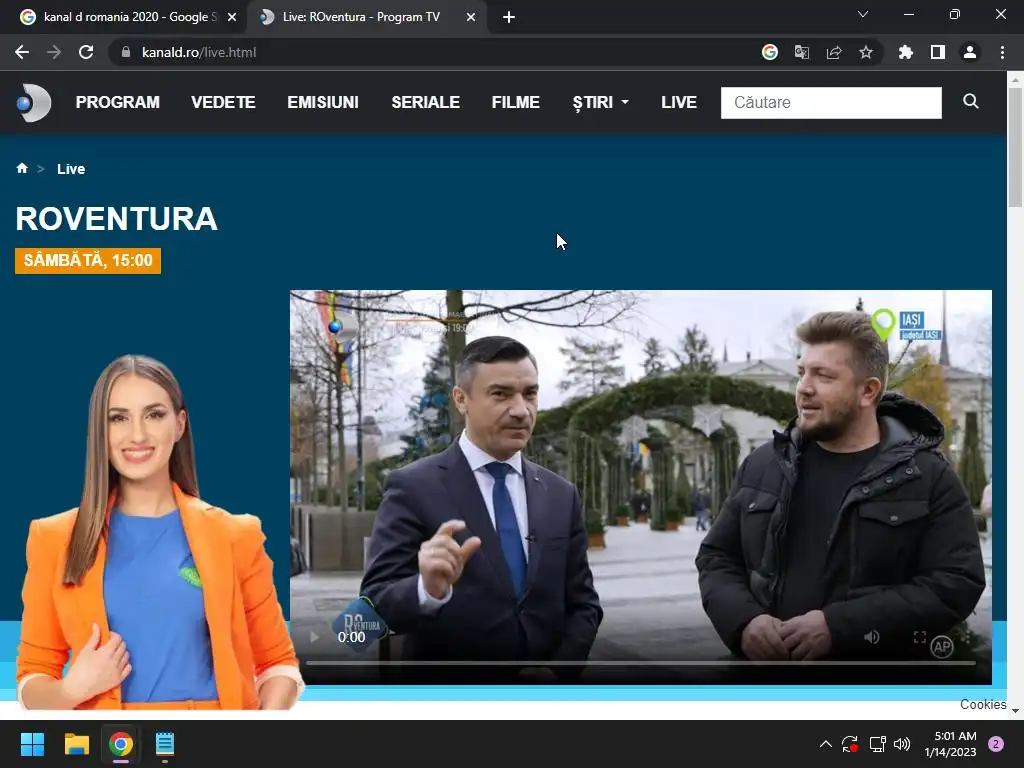Click the SÂMBĂTĂ, 15:00 schedule badge
Viewport: 1024px width, 768px height.
click(x=88, y=261)
